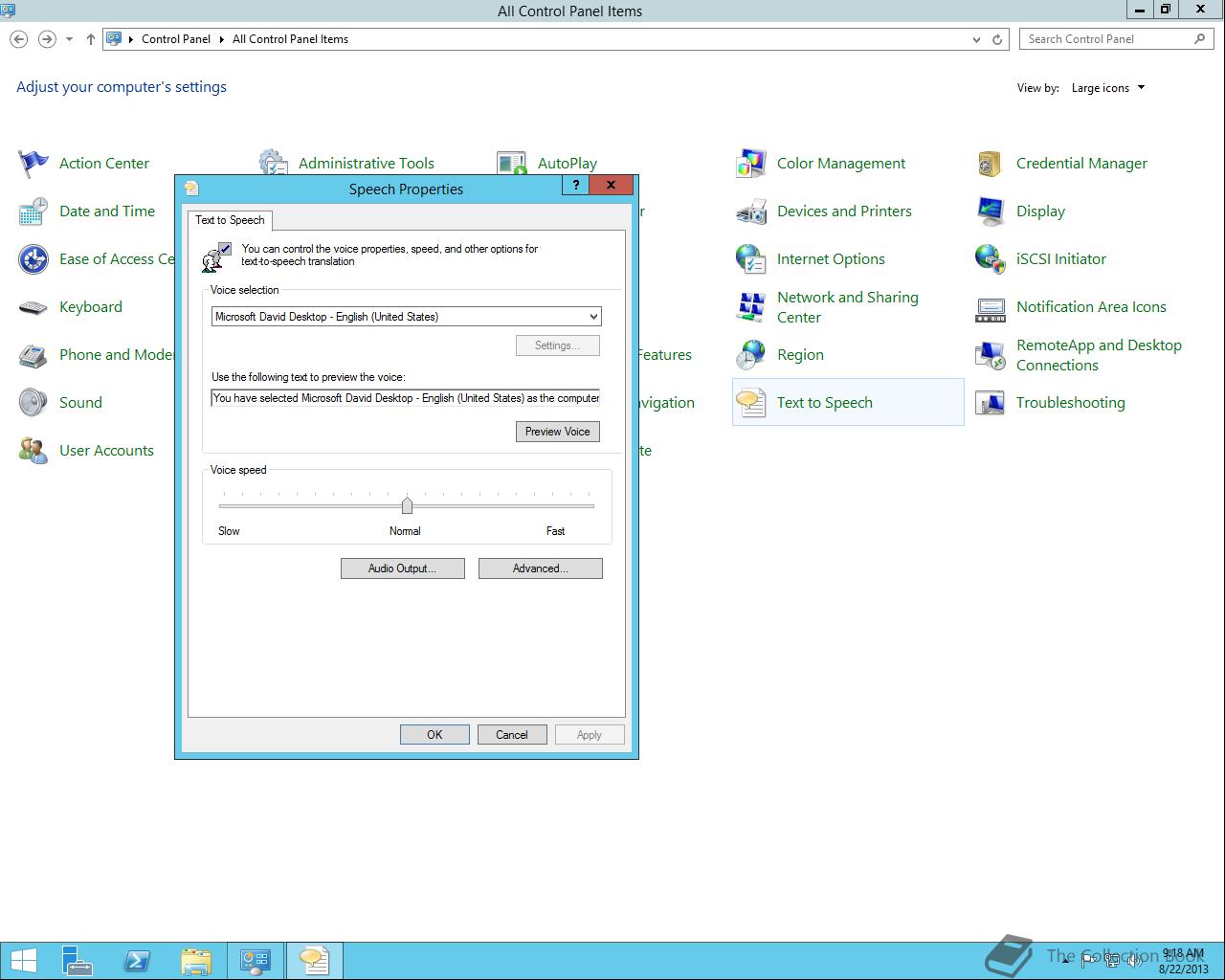Open Administrative Tools gear icon

coord(273,162)
